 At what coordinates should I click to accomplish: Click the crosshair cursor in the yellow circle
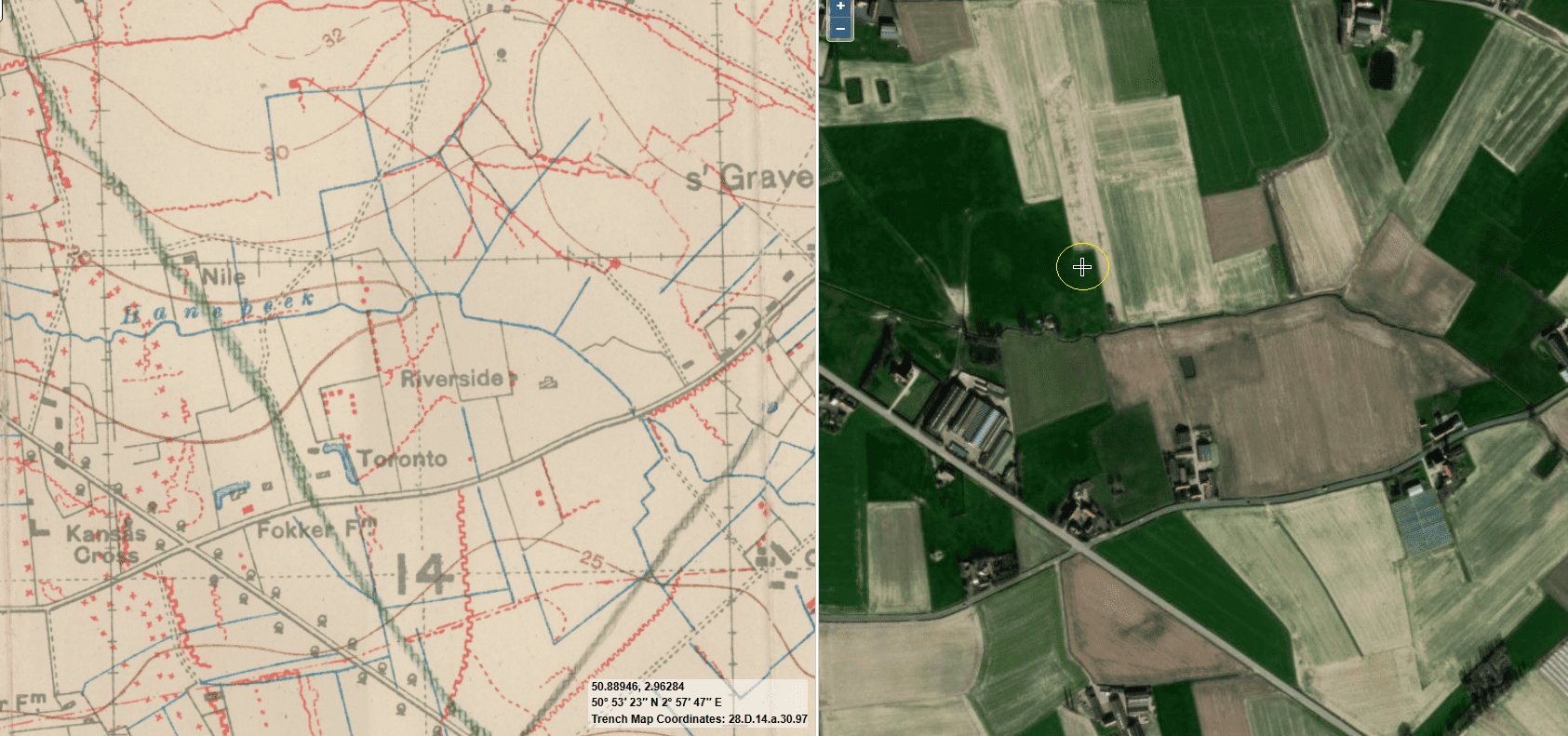click(1082, 267)
